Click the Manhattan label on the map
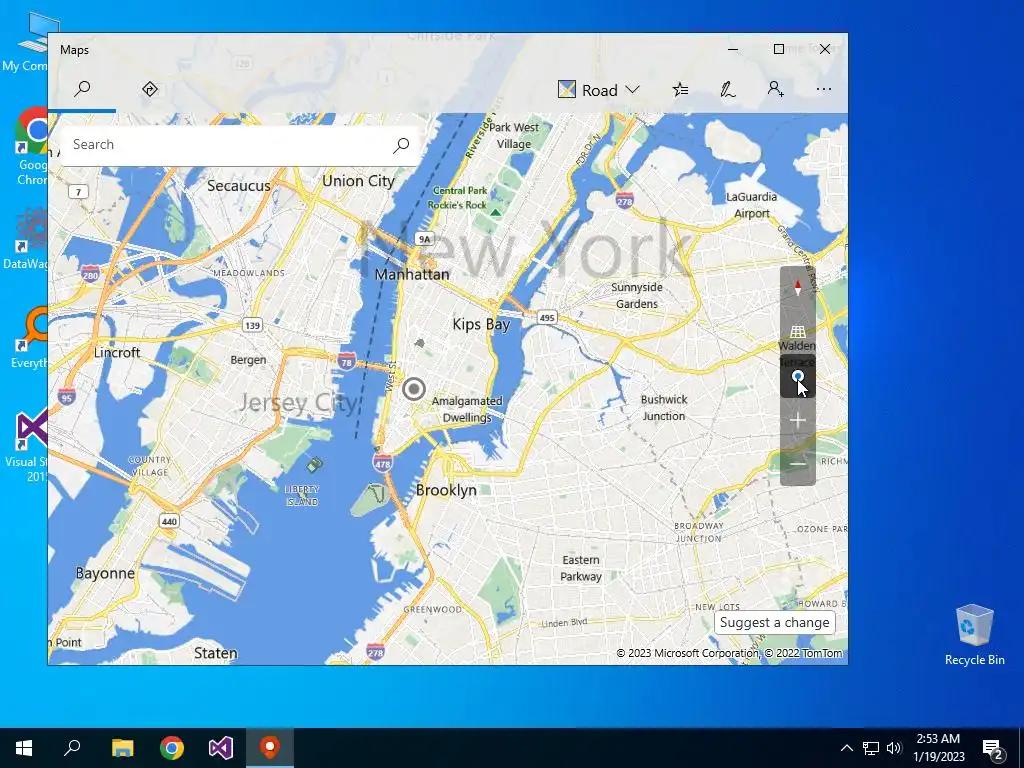1024x768 pixels. [x=412, y=274]
